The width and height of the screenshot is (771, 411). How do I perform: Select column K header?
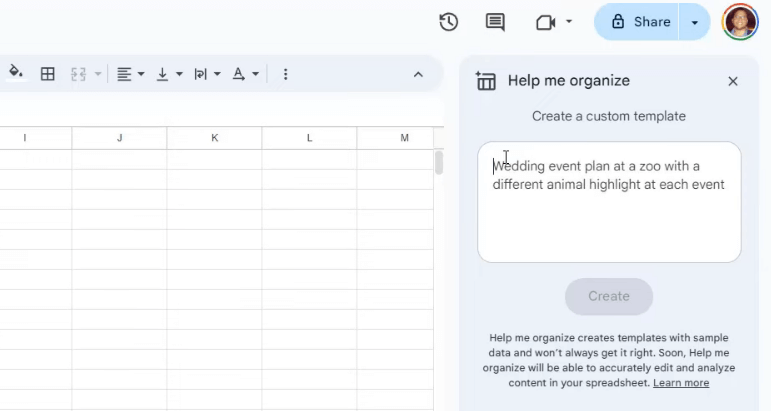(214, 138)
